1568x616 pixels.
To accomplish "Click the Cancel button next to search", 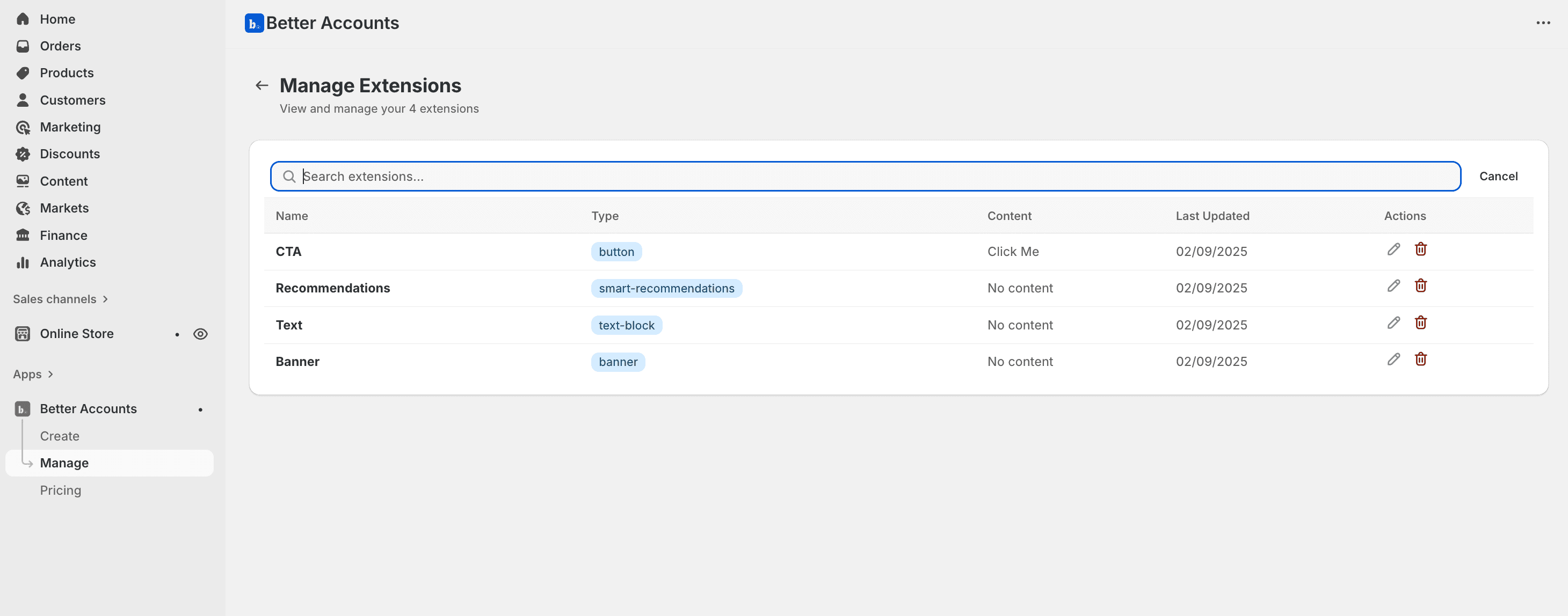I will coord(1498,177).
